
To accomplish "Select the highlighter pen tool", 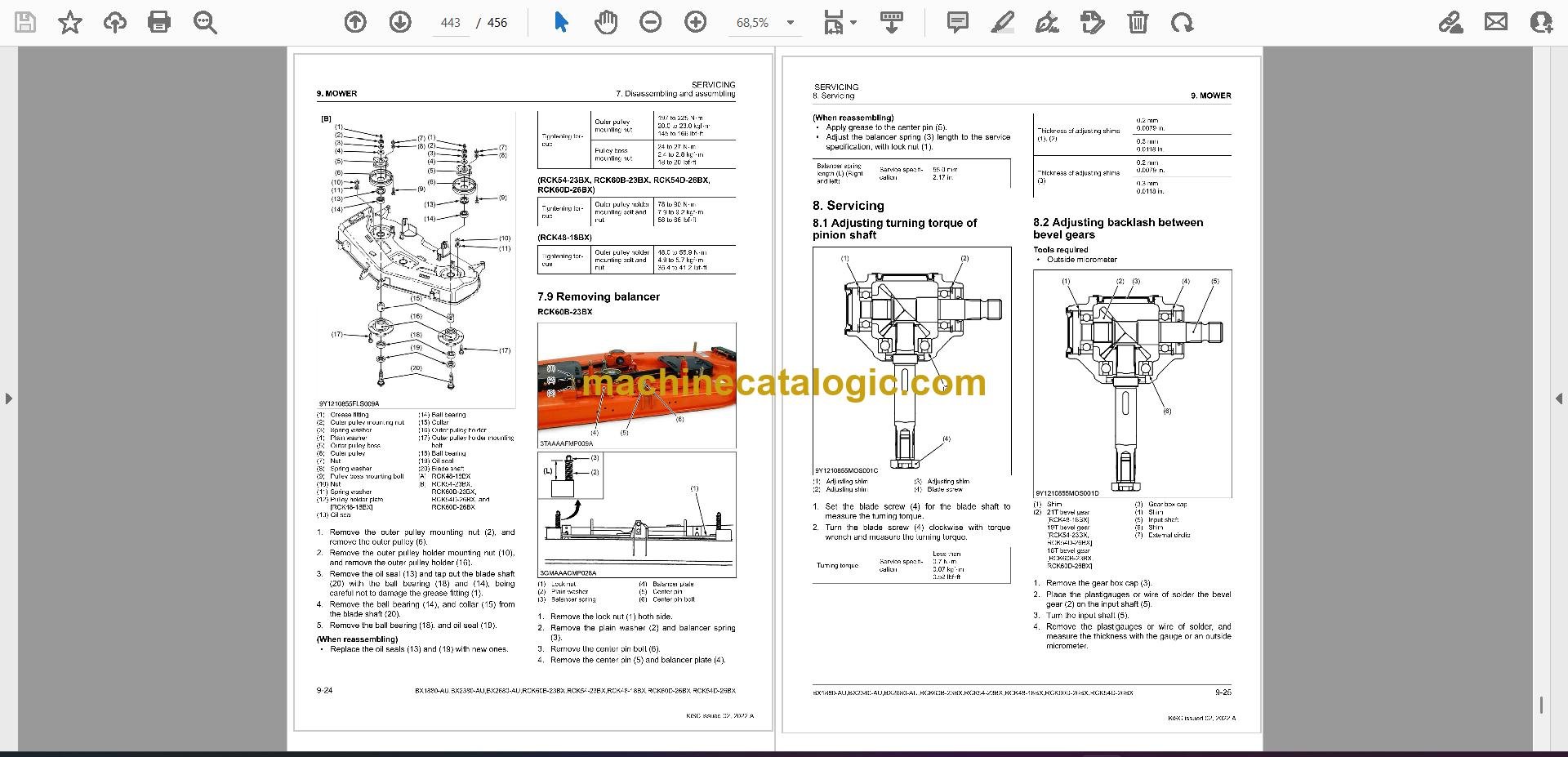I will click(x=1002, y=22).
